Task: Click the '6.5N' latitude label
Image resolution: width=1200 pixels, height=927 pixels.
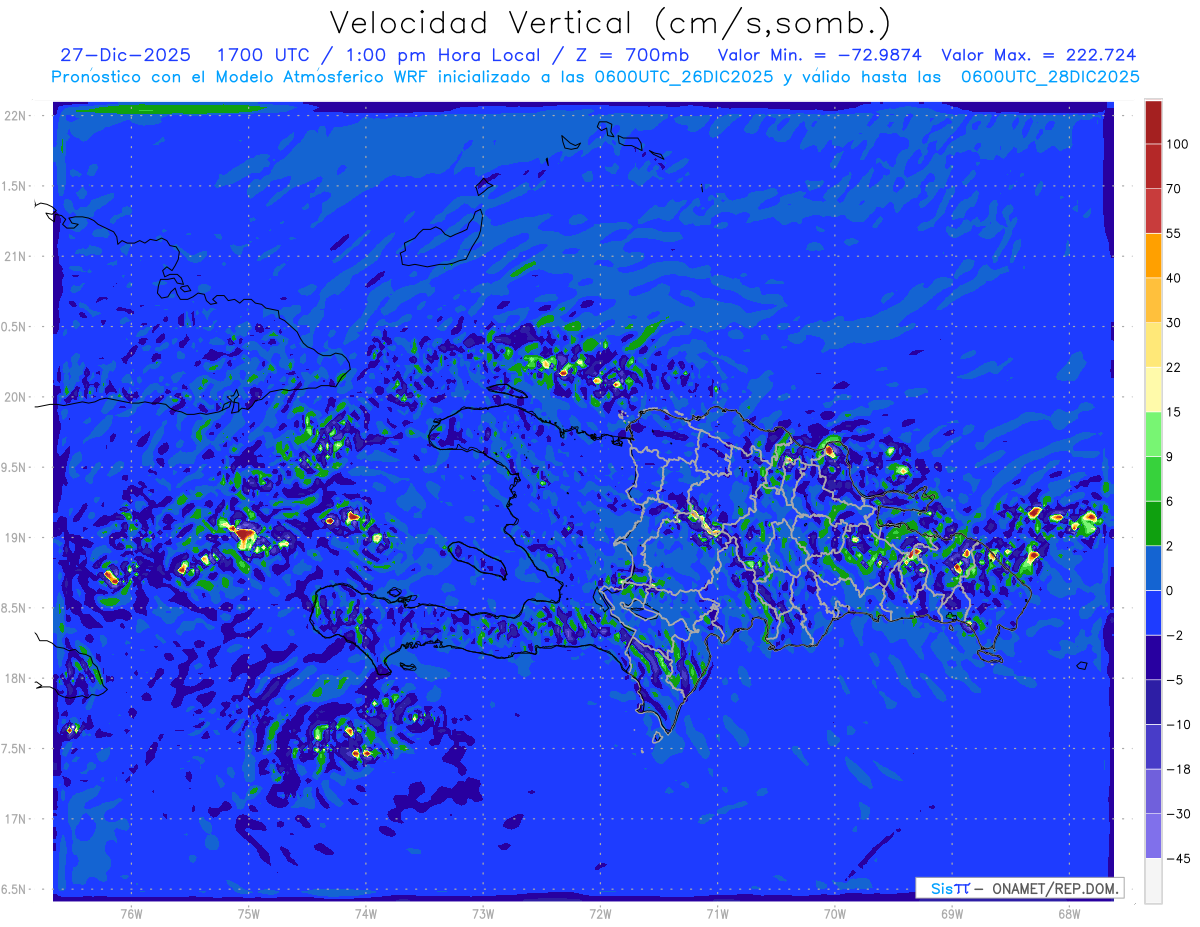Action: coord(16,889)
